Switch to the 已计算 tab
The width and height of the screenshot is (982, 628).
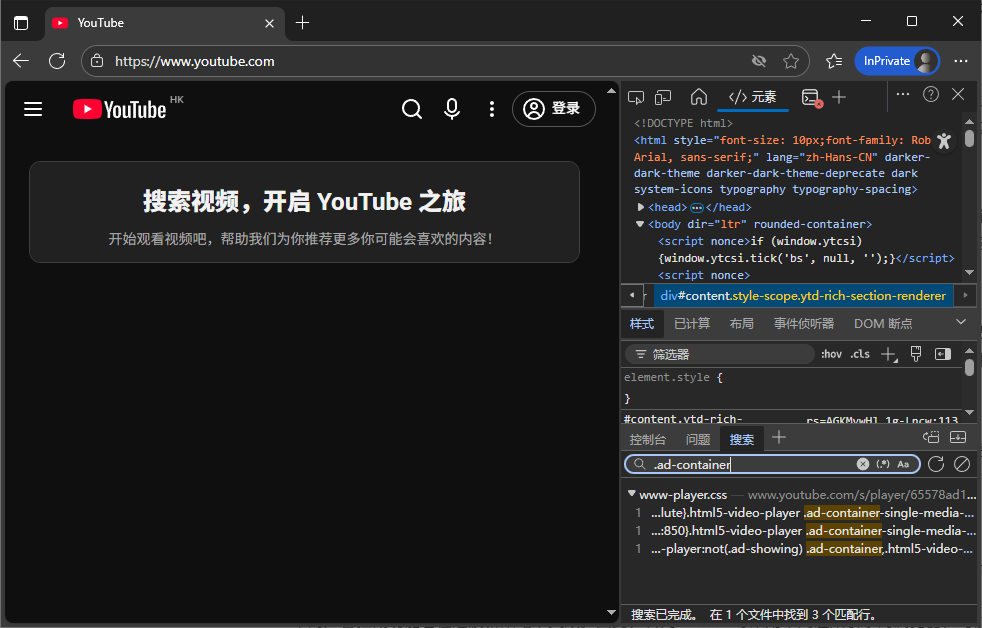pos(692,323)
